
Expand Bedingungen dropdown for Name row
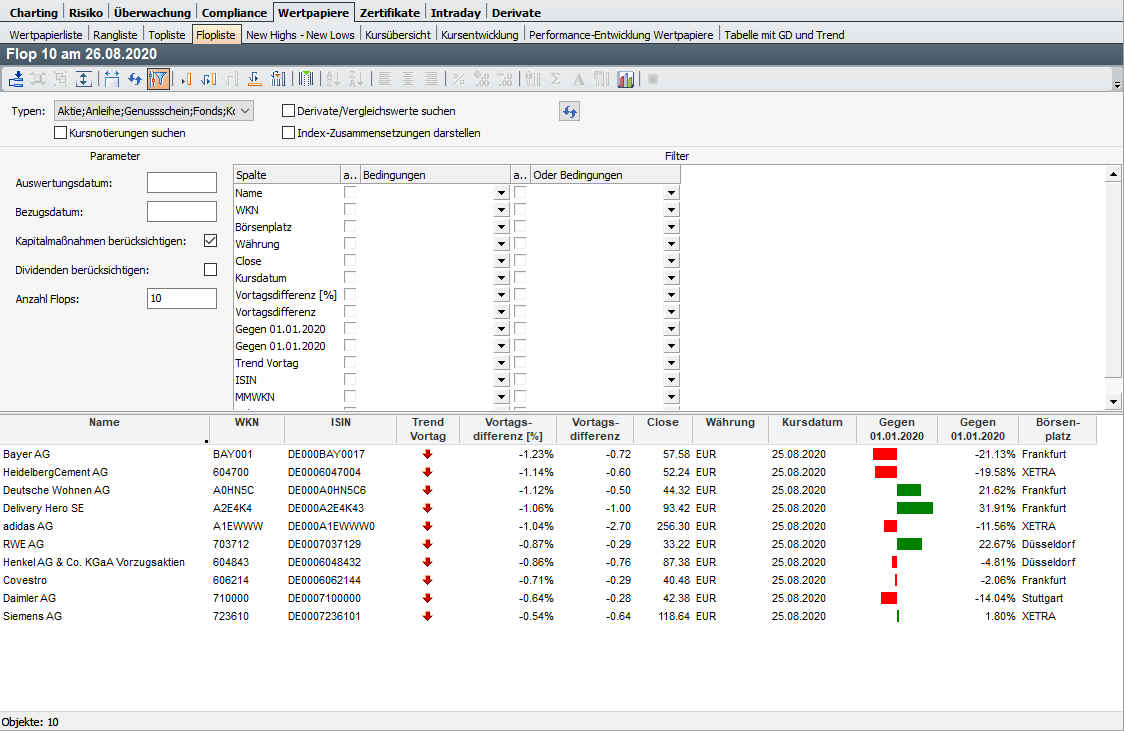point(500,193)
